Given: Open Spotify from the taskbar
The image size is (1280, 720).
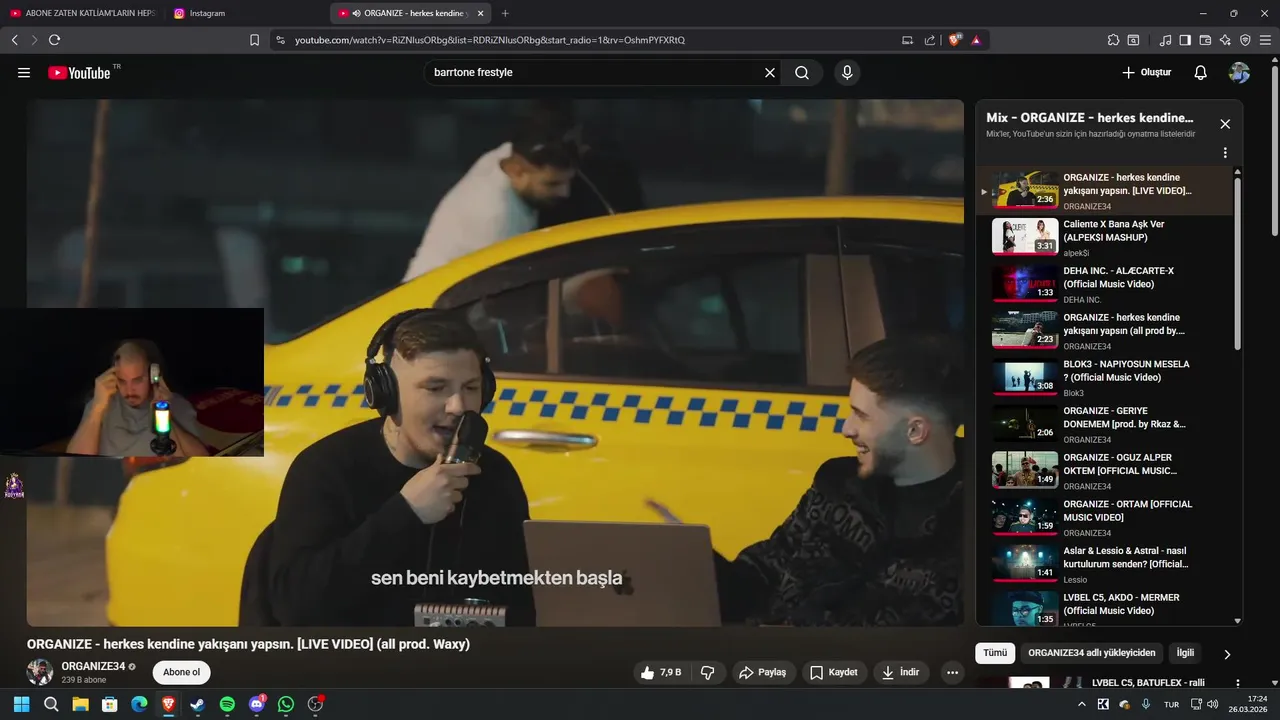Looking at the screenshot, I should coord(227,704).
